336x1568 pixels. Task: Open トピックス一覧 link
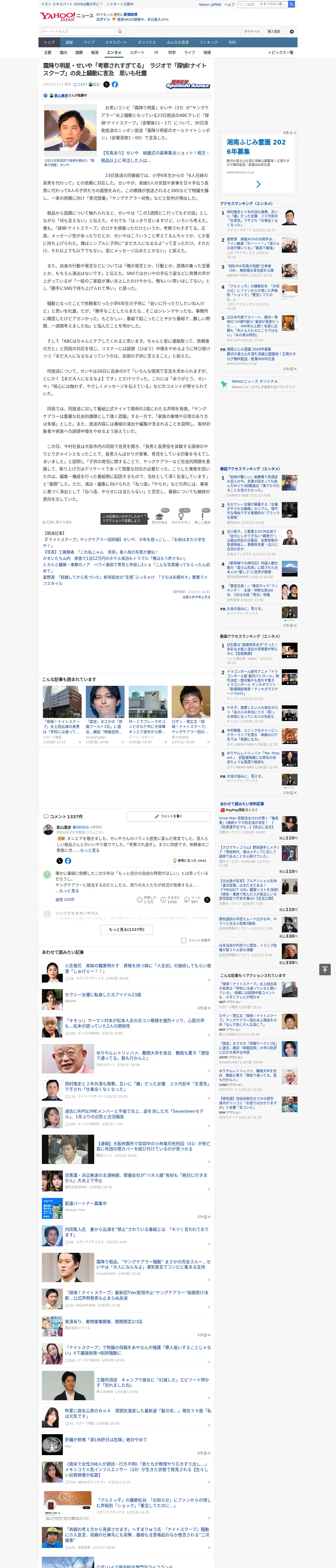tap(281, 52)
